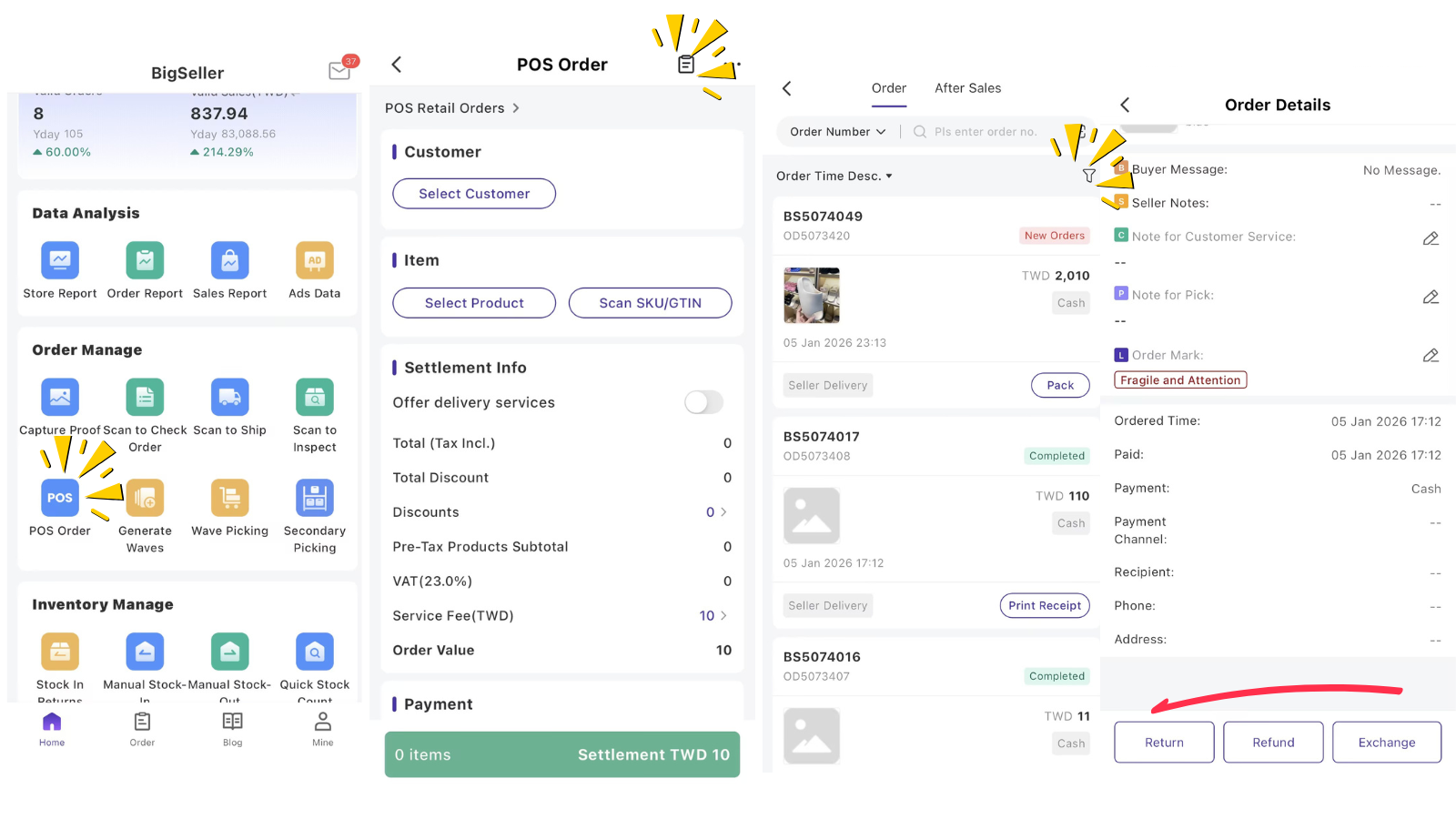Screen dimensions: 1456x819
Task: Expand the Service Fee chevron
Action: tap(723, 616)
